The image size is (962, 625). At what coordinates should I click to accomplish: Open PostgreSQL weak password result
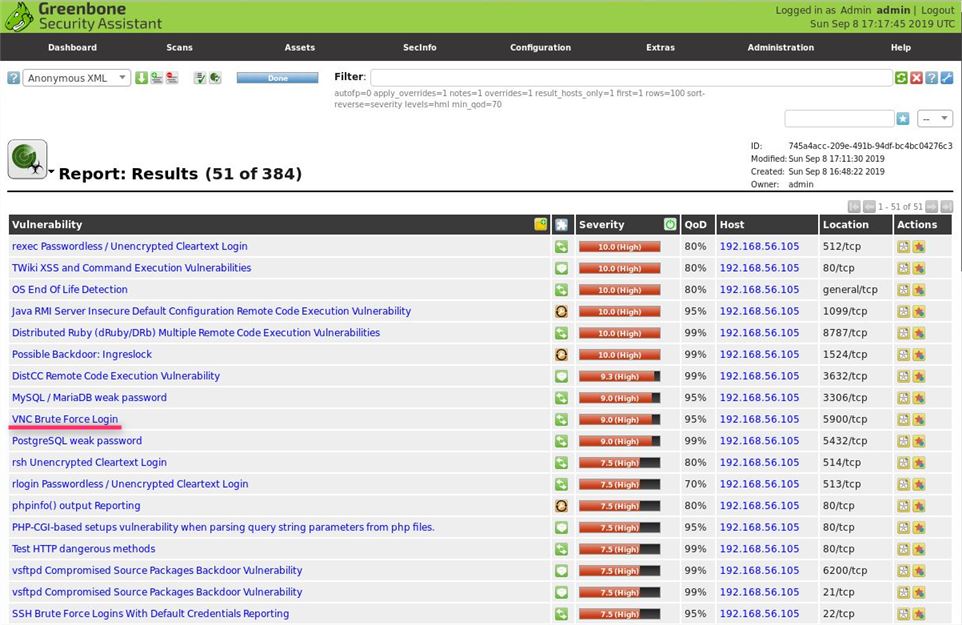pos(77,440)
